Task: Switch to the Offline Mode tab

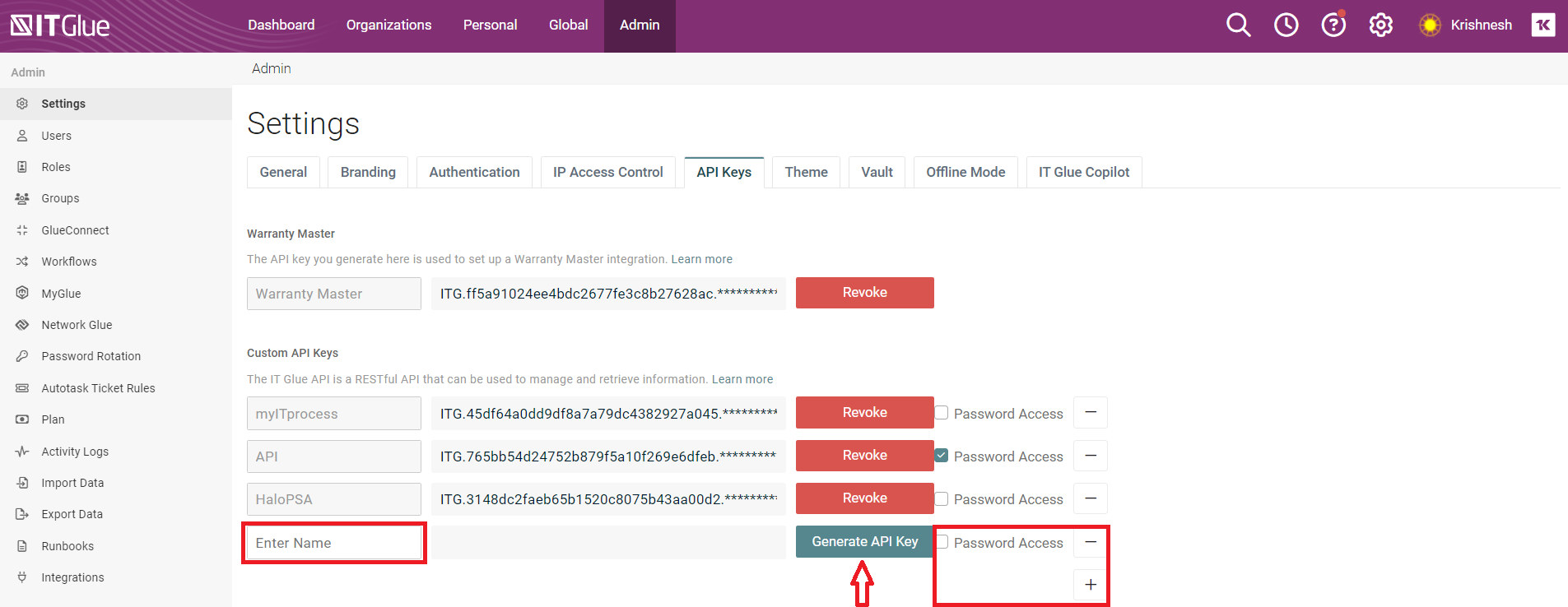Action: click(x=965, y=172)
